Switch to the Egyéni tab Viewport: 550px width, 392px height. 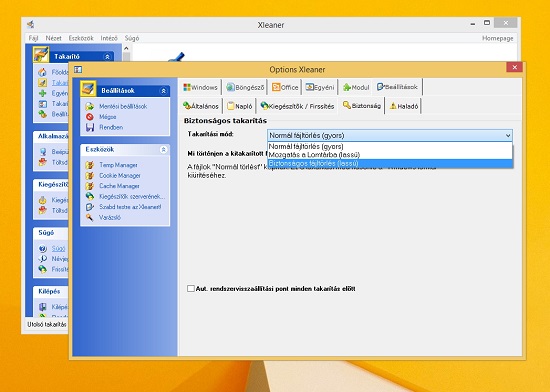[x=320, y=87]
